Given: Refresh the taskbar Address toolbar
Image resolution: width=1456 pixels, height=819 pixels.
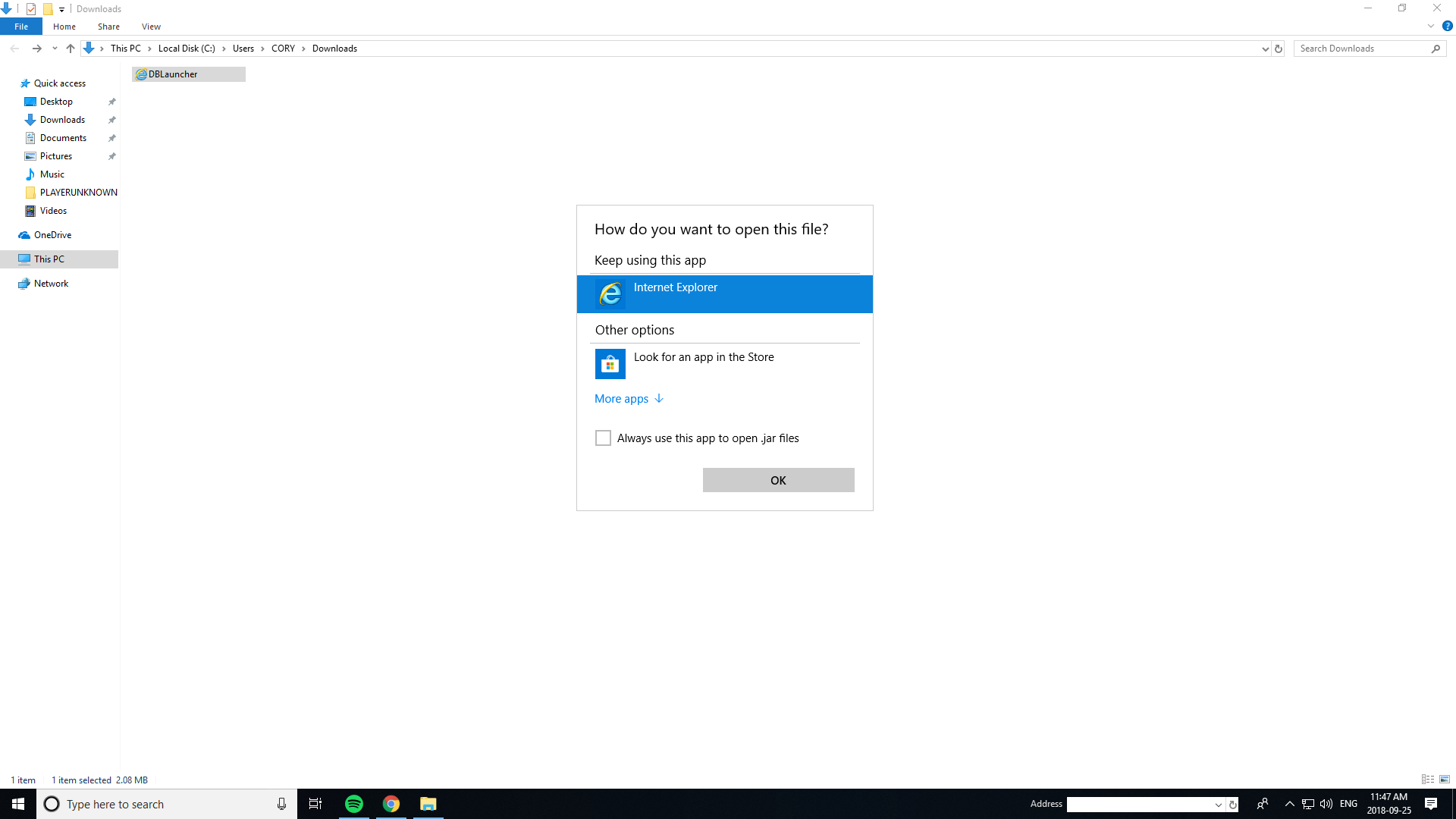Looking at the screenshot, I should coord(1233,805).
